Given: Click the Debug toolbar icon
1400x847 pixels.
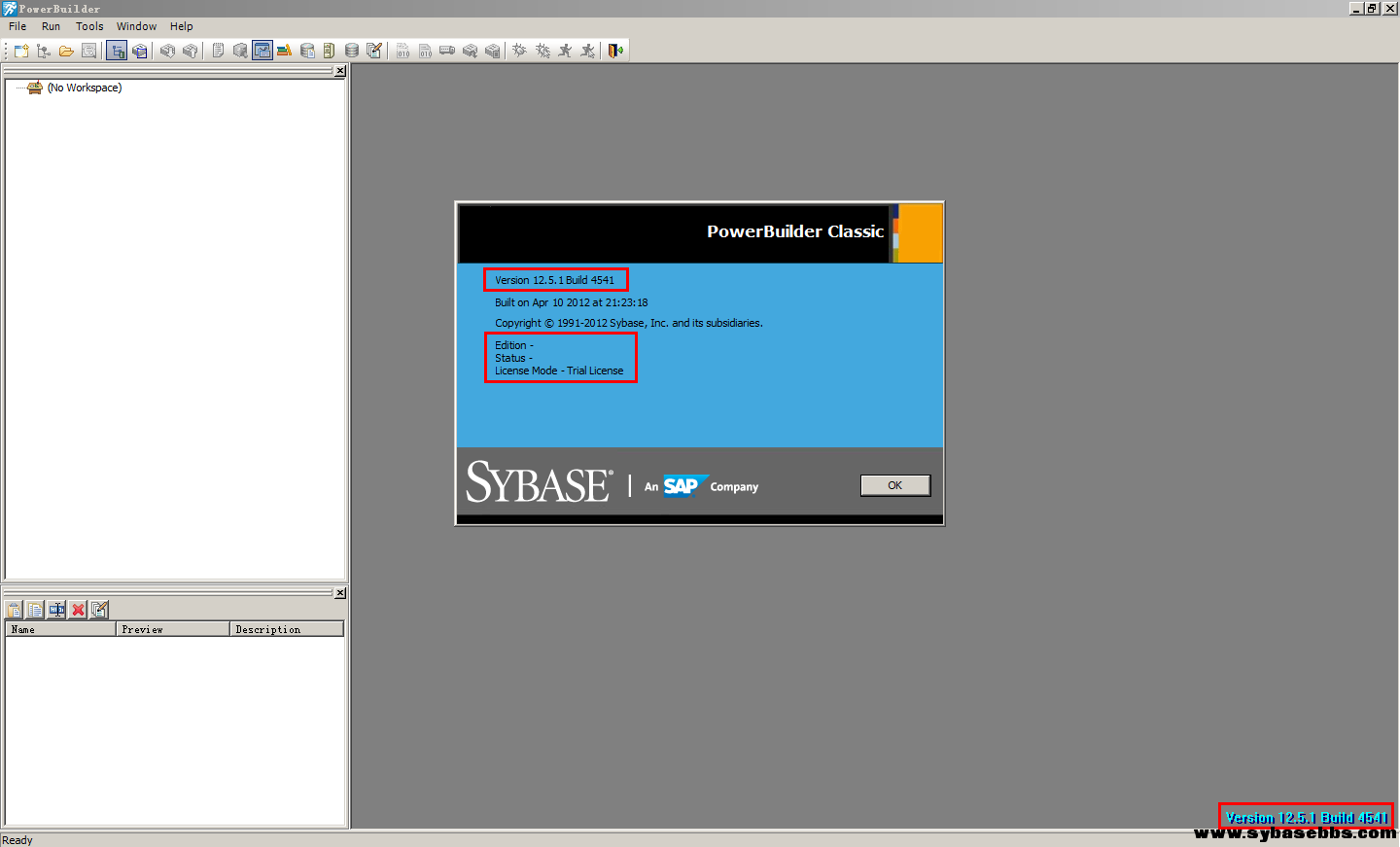Looking at the screenshot, I should [x=519, y=51].
